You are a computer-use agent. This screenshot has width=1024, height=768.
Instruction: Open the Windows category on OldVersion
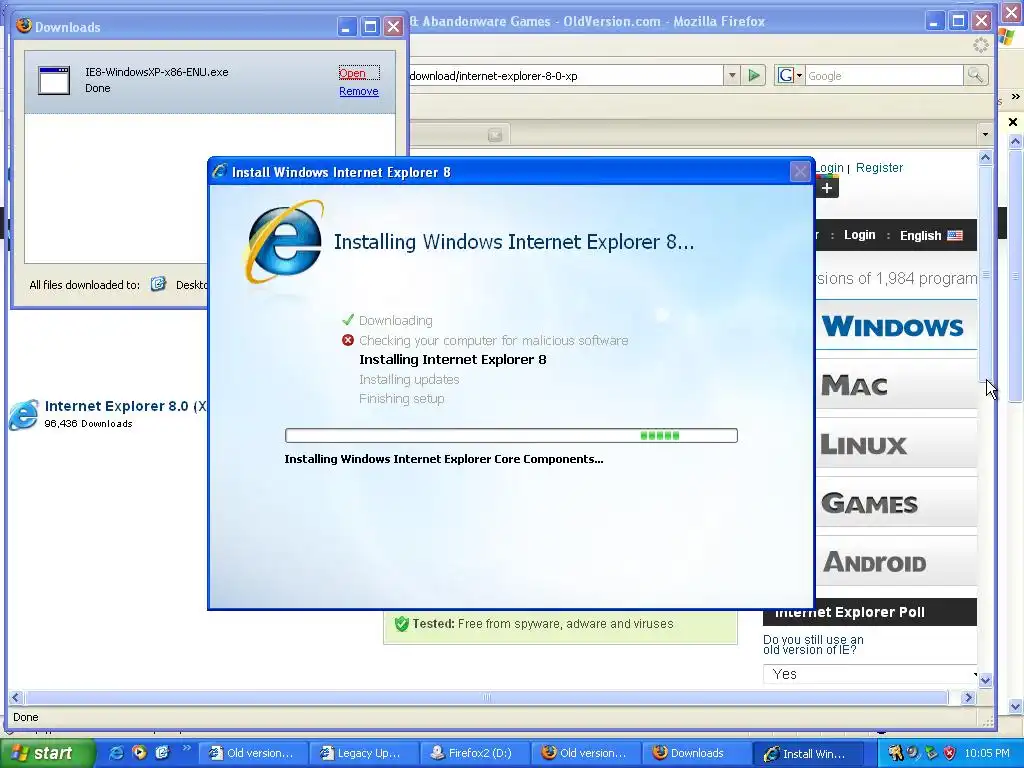895,325
